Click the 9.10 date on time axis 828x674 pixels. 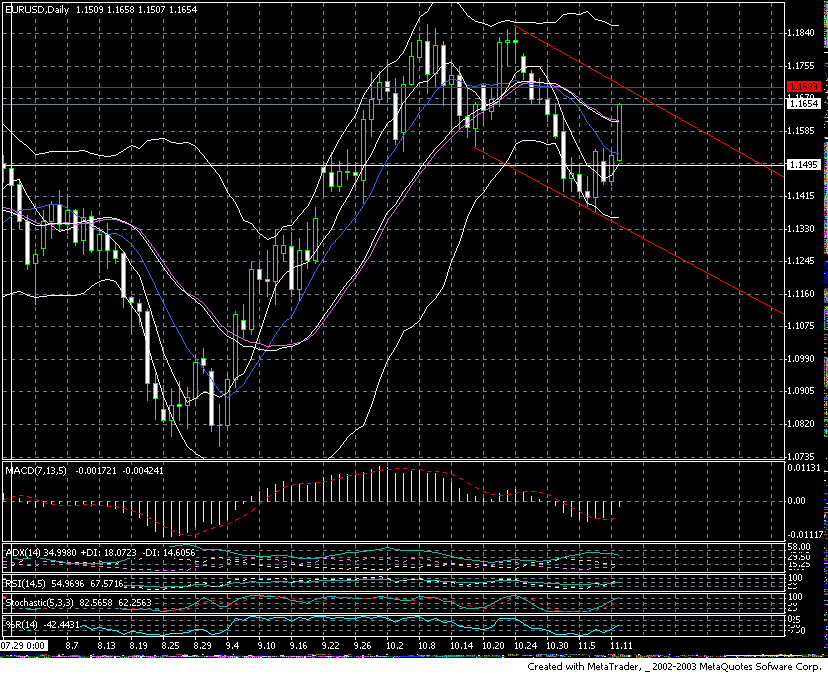tap(267, 645)
